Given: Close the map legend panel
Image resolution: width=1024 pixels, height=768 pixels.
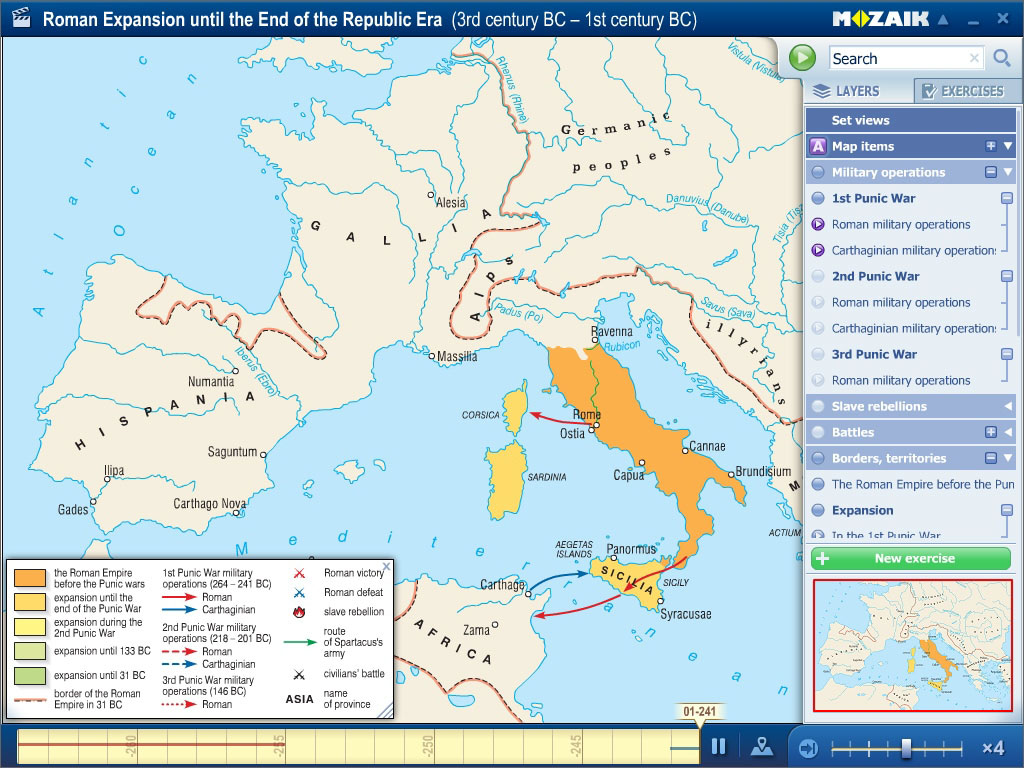Looking at the screenshot, I should (x=386, y=566).
